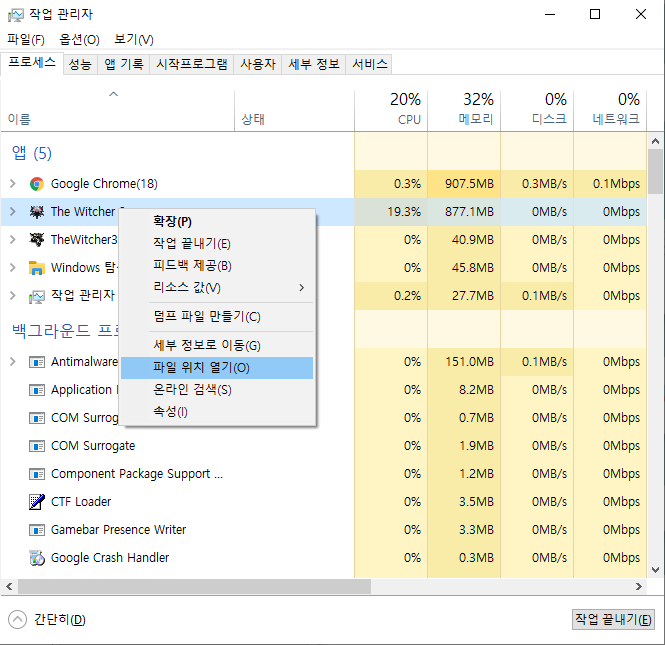Click the horizontal scrollbar left arrow
Image resolution: width=665 pixels, height=645 pixels.
click(x=9, y=586)
